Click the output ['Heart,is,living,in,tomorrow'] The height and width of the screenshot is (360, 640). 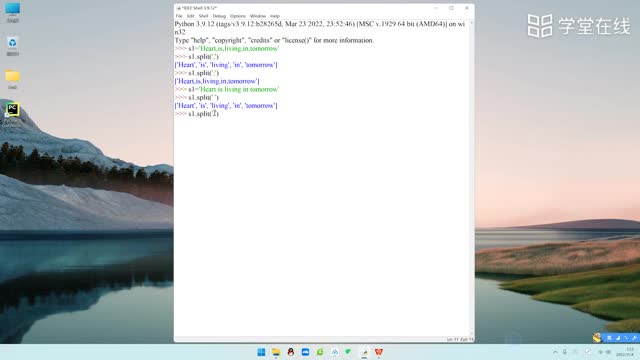217,81
